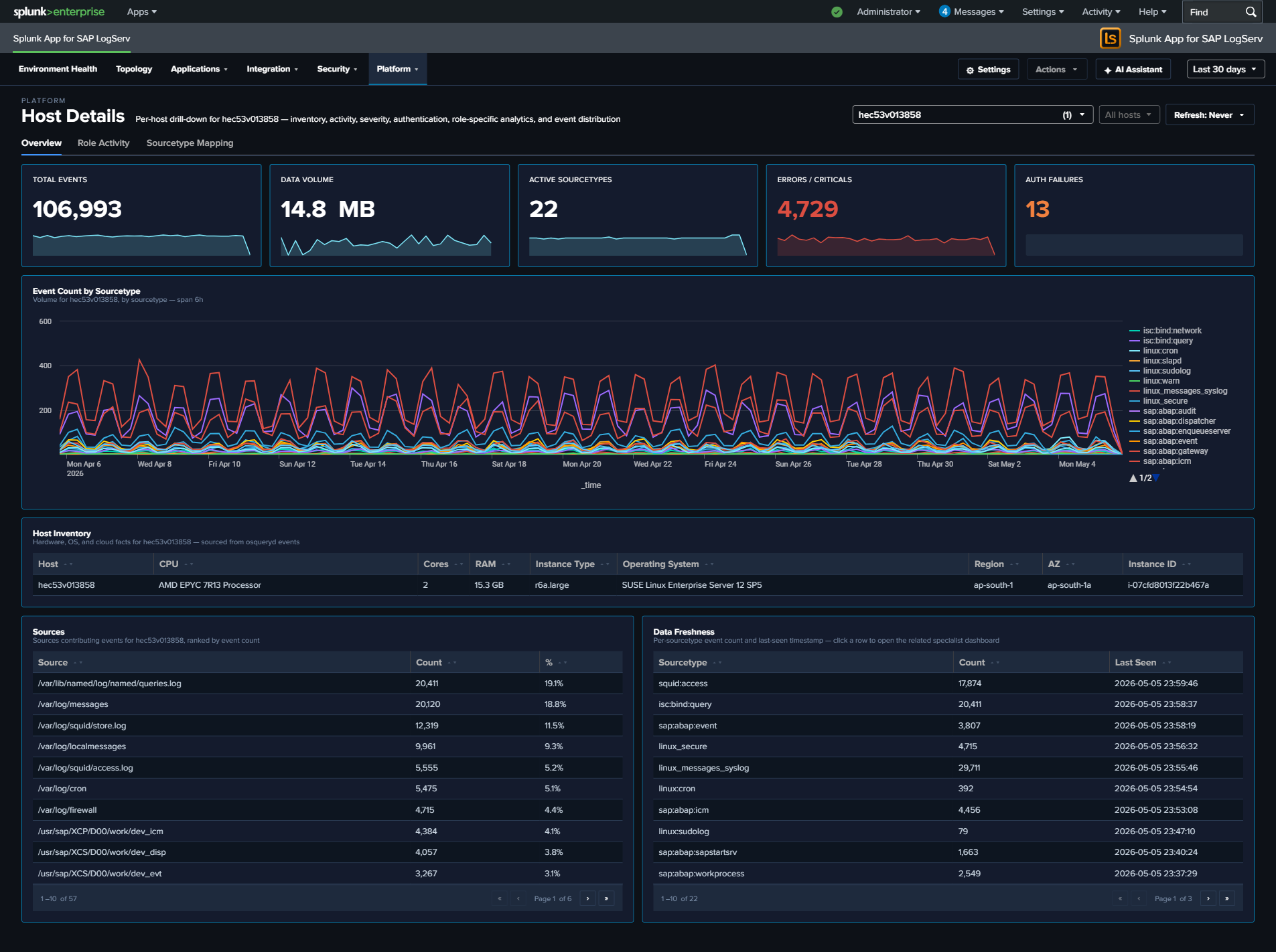Screen dimensions: 1276x952
Task: Open the hec53v013858 host selector dropdown
Action: (x=973, y=114)
